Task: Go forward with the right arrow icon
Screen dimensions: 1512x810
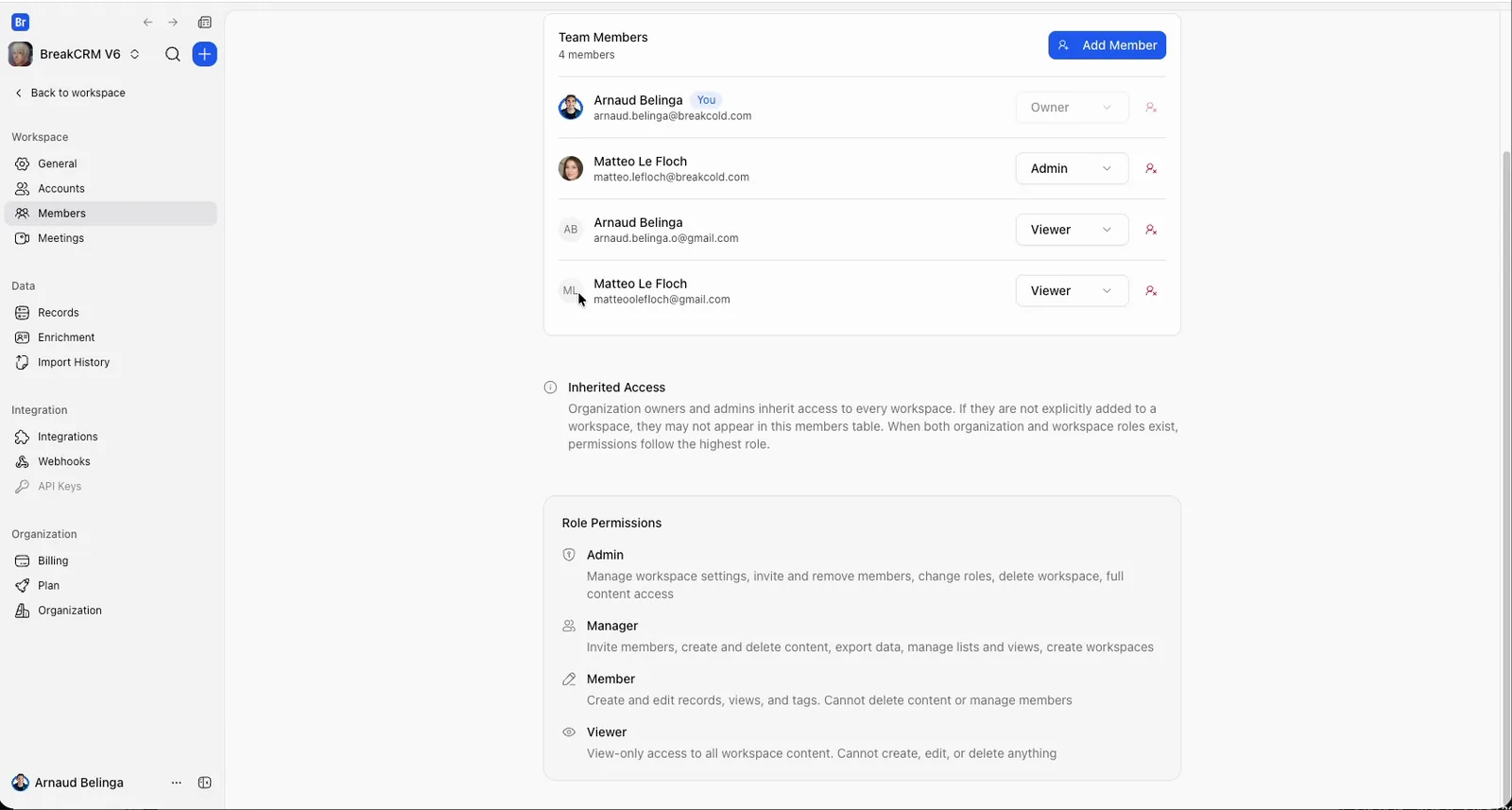Action: click(x=173, y=22)
